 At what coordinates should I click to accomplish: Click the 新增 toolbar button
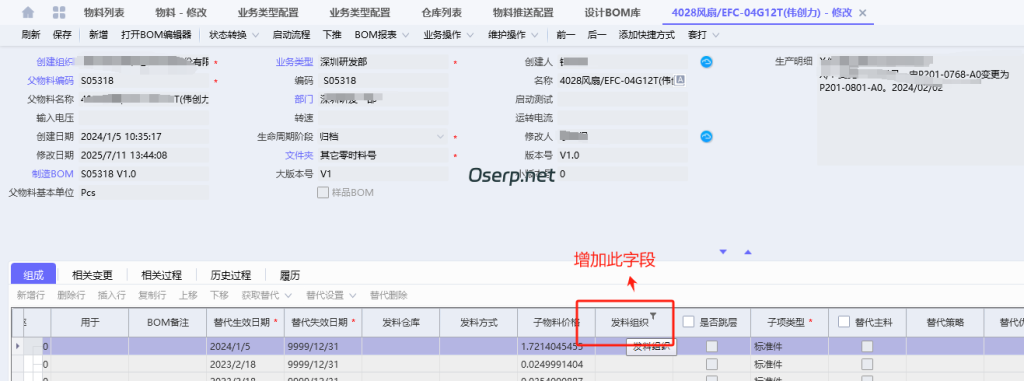point(99,35)
